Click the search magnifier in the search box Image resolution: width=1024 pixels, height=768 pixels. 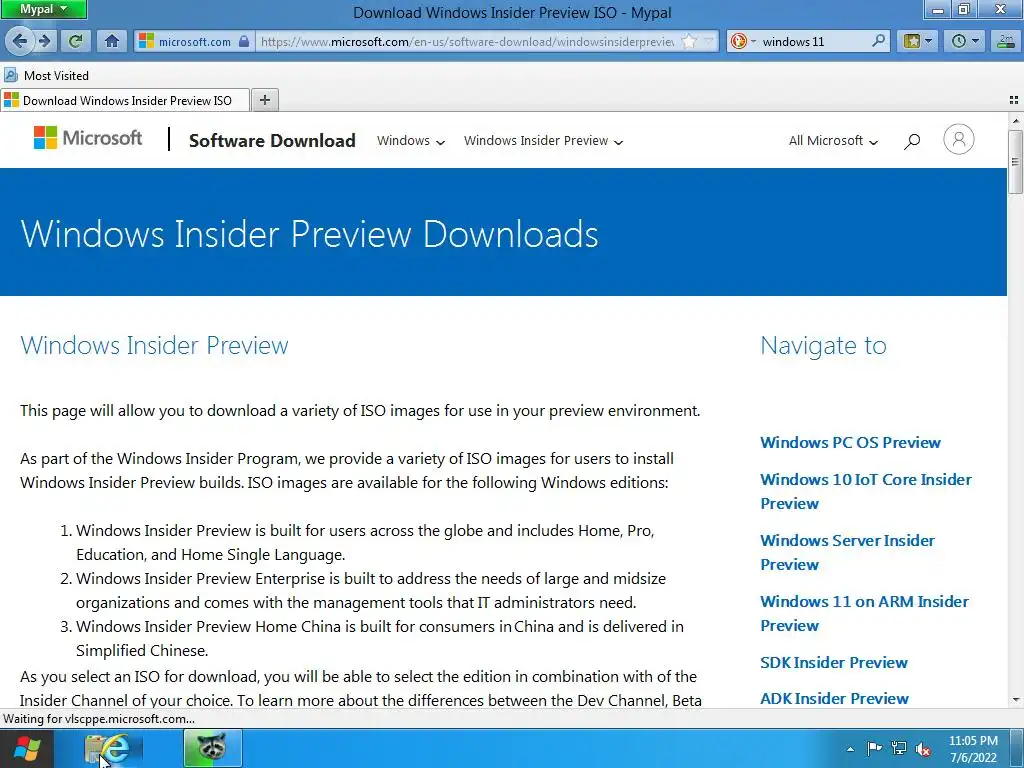(x=879, y=41)
